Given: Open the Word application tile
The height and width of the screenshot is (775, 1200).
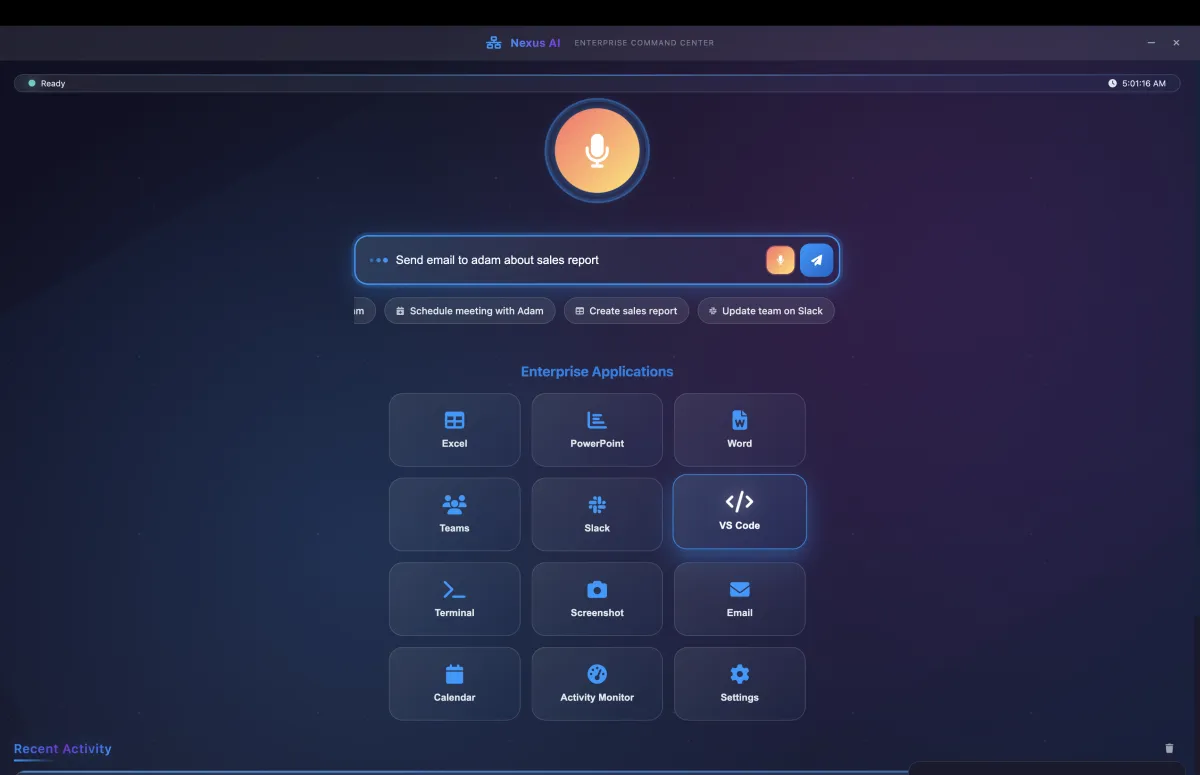Looking at the screenshot, I should [x=739, y=430].
